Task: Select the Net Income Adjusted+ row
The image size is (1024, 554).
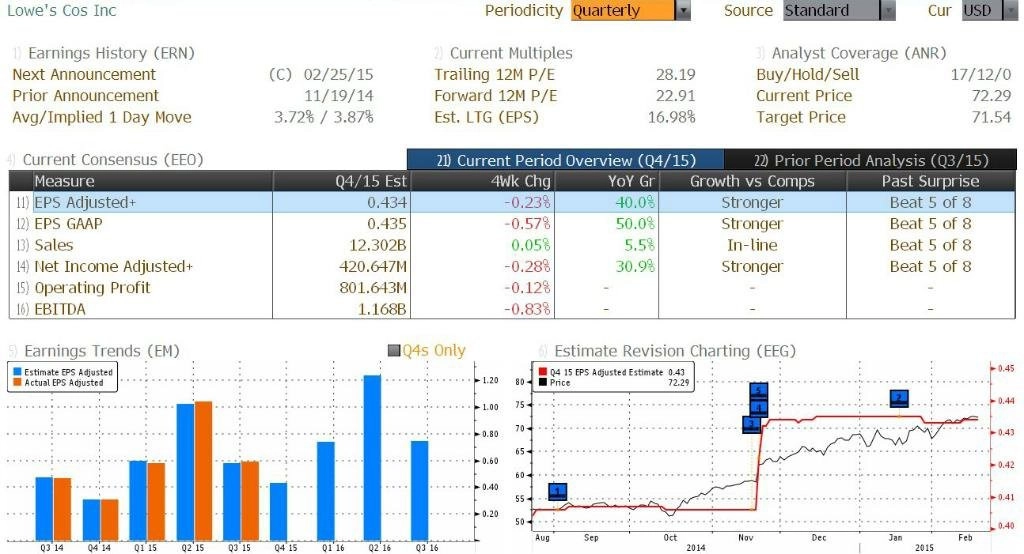Action: tap(513, 267)
